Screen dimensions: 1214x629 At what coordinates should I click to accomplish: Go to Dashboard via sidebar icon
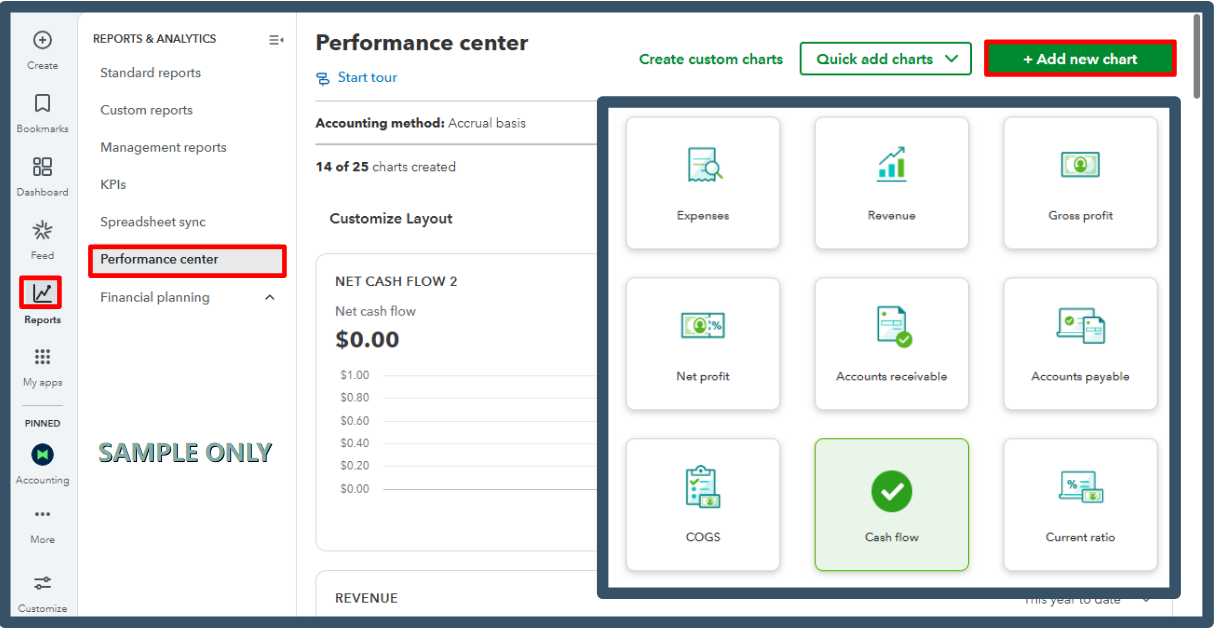coord(42,167)
